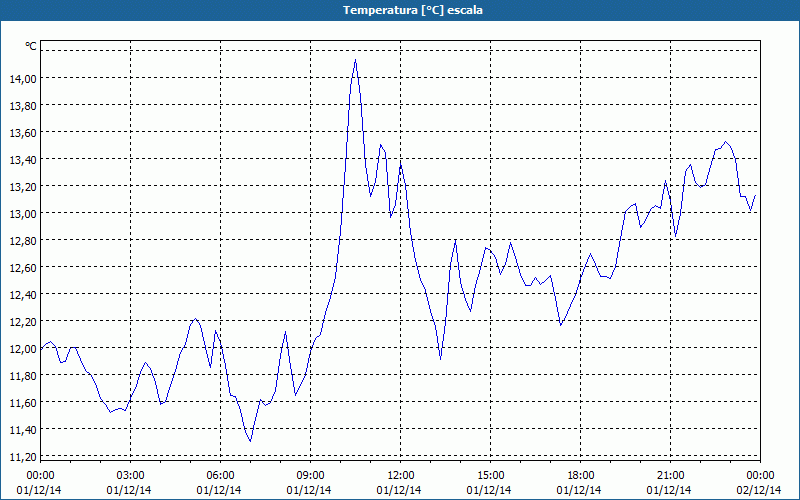
Task: Select the 12:00 time axis label
Action: [401, 476]
